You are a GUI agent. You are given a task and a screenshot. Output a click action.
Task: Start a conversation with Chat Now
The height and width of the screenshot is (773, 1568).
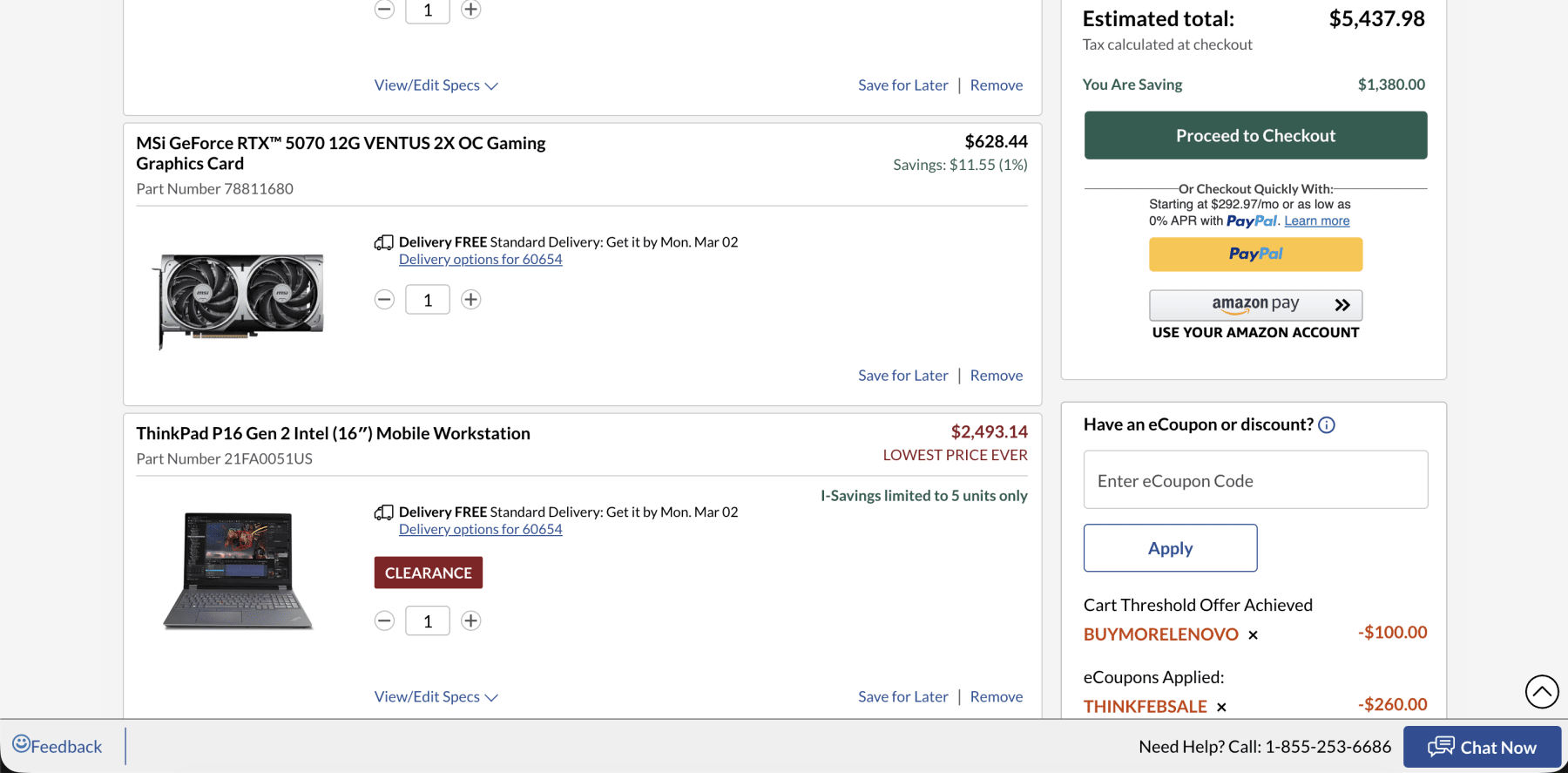(x=1482, y=747)
